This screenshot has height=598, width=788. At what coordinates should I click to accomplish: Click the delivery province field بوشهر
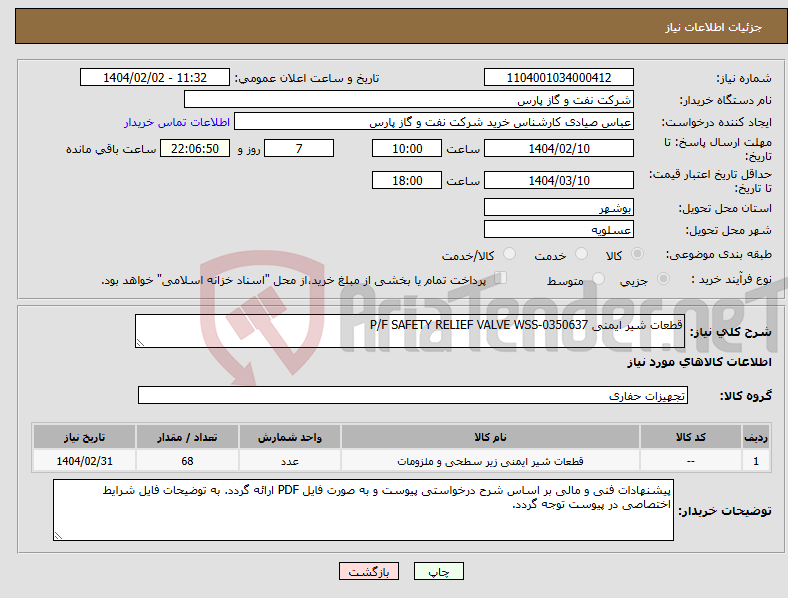coord(558,207)
